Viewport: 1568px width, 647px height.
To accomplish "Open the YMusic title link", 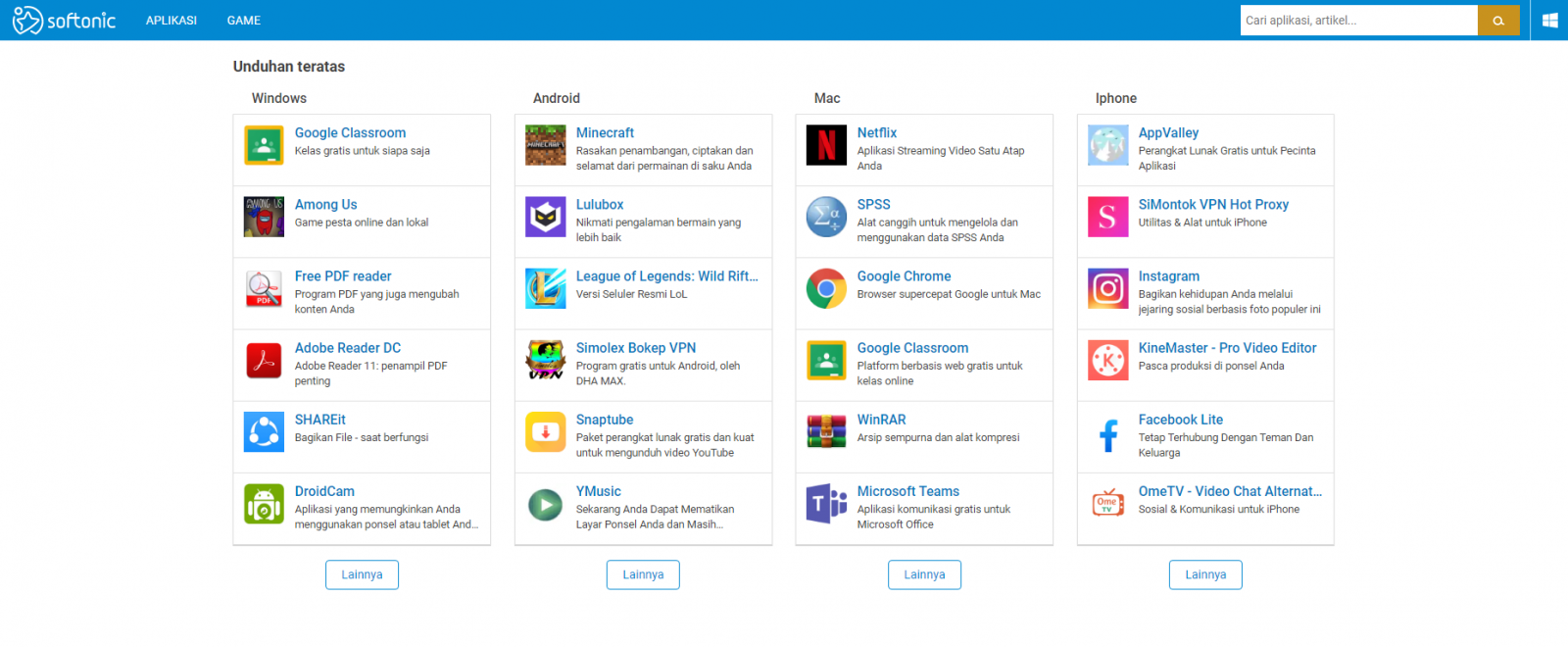I will coord(599,491).
